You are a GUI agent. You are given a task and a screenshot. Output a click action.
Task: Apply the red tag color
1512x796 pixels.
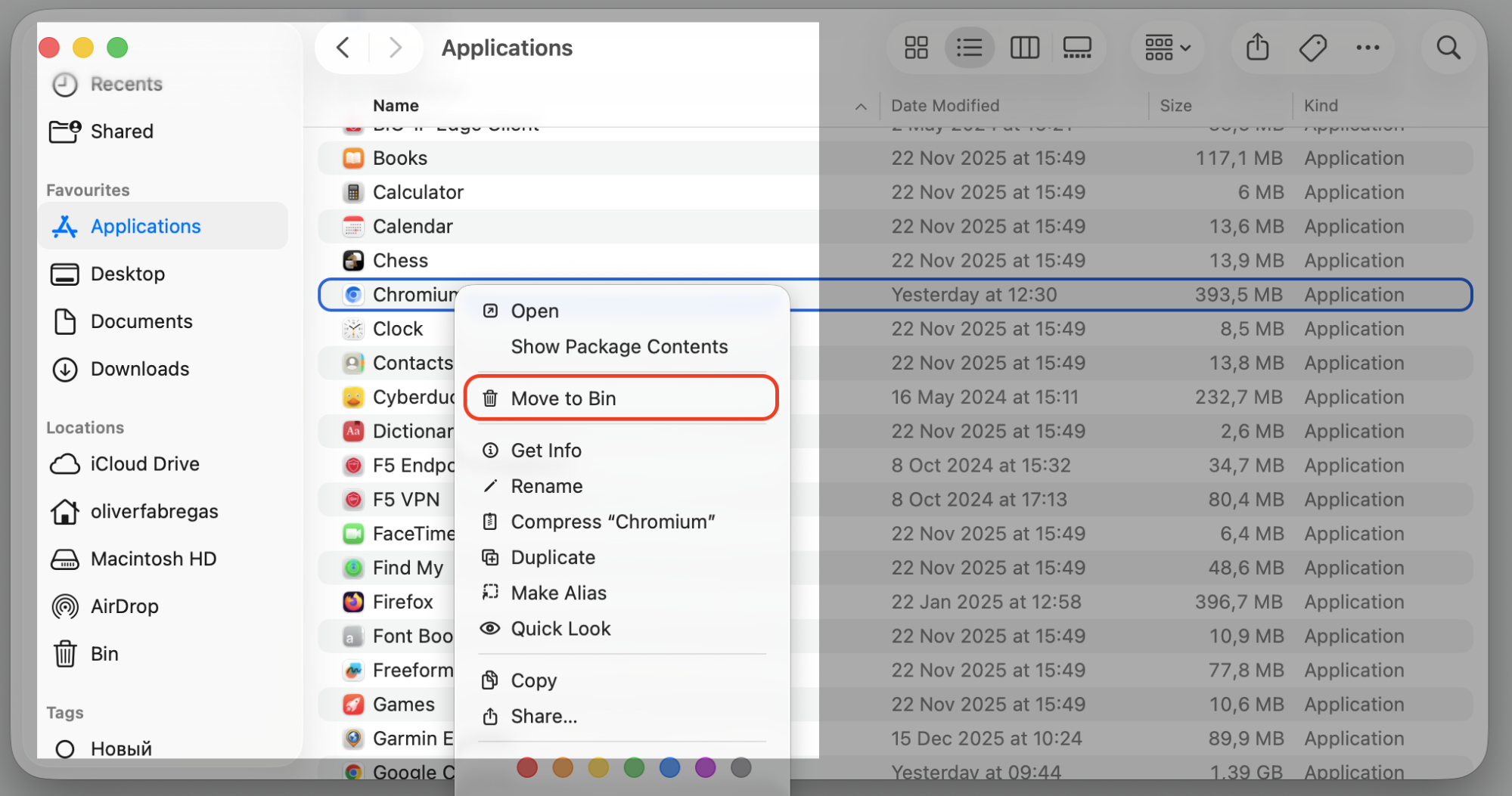[527, 768]
